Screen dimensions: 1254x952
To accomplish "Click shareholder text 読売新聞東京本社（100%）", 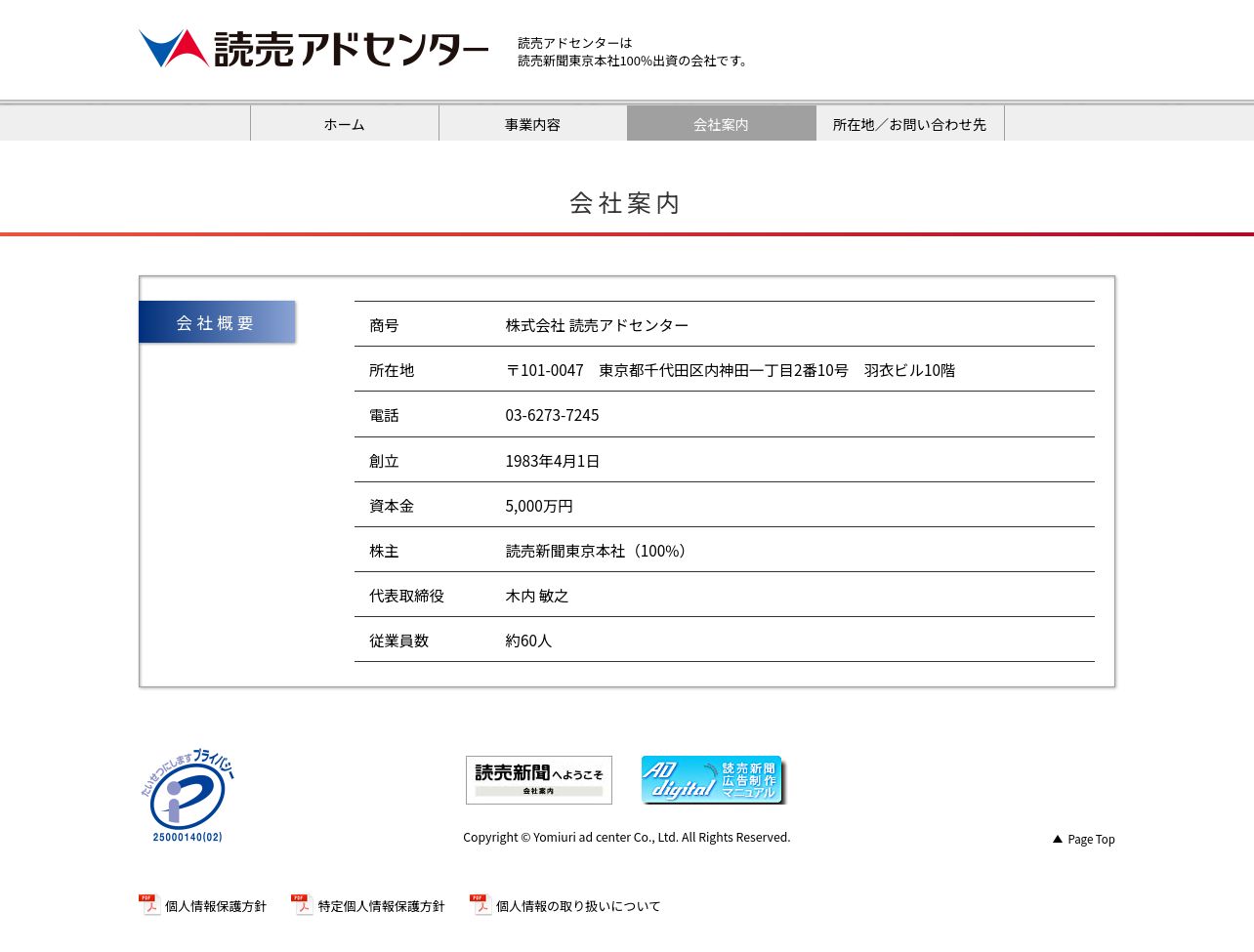I will tap(599, 551).
